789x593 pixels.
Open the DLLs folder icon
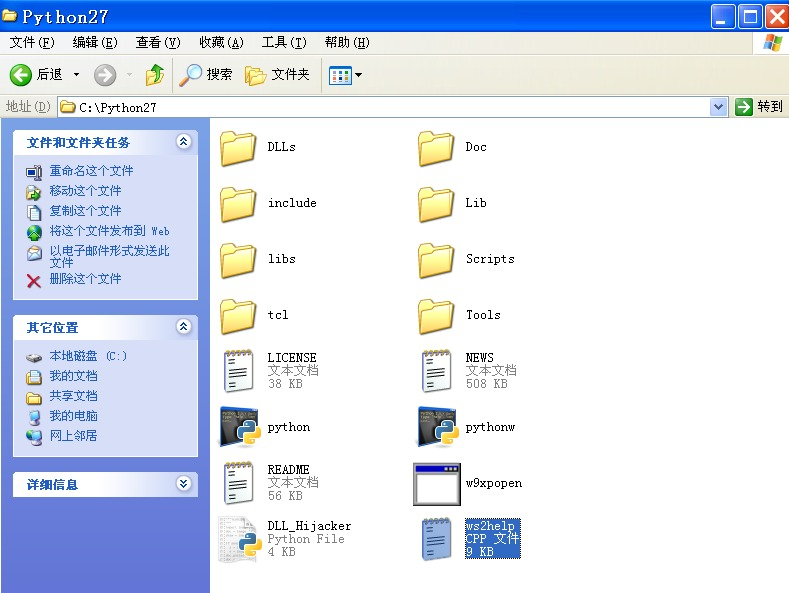point(238,148)
